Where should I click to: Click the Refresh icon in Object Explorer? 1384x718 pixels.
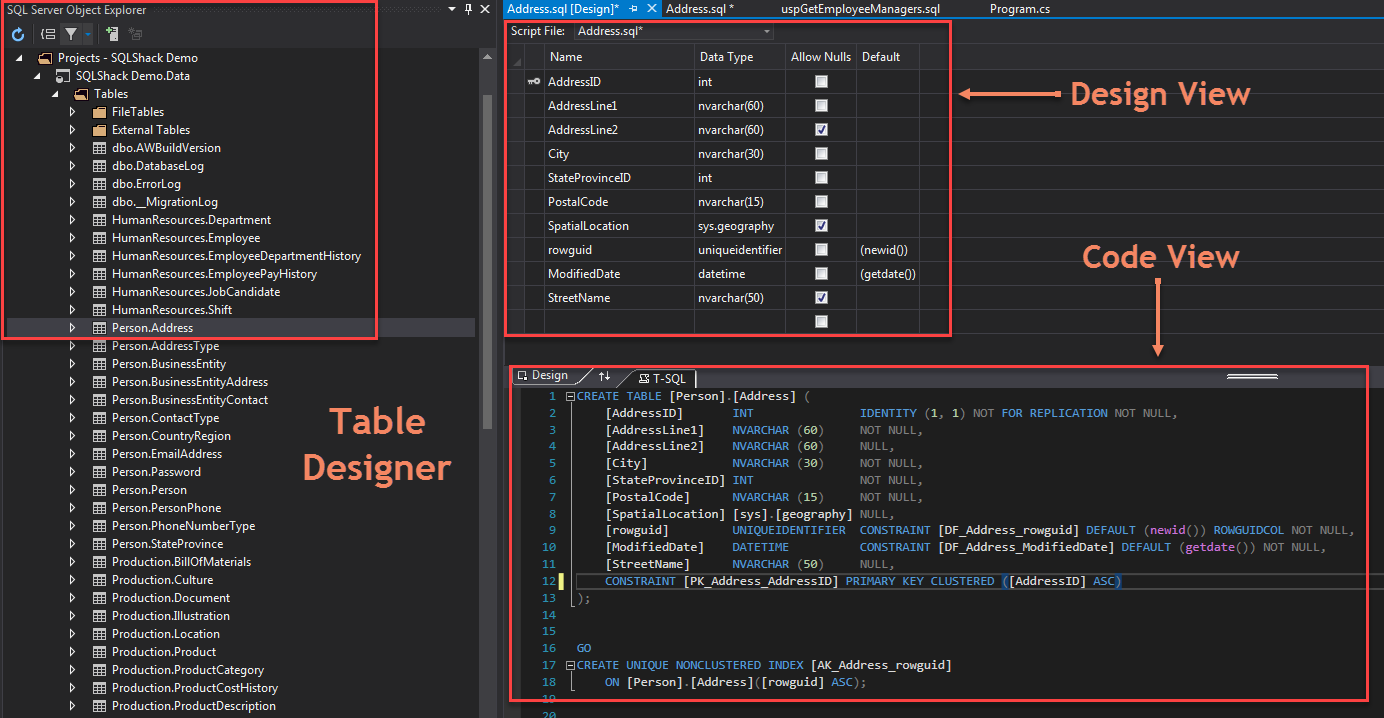click(x=18, y=34)
